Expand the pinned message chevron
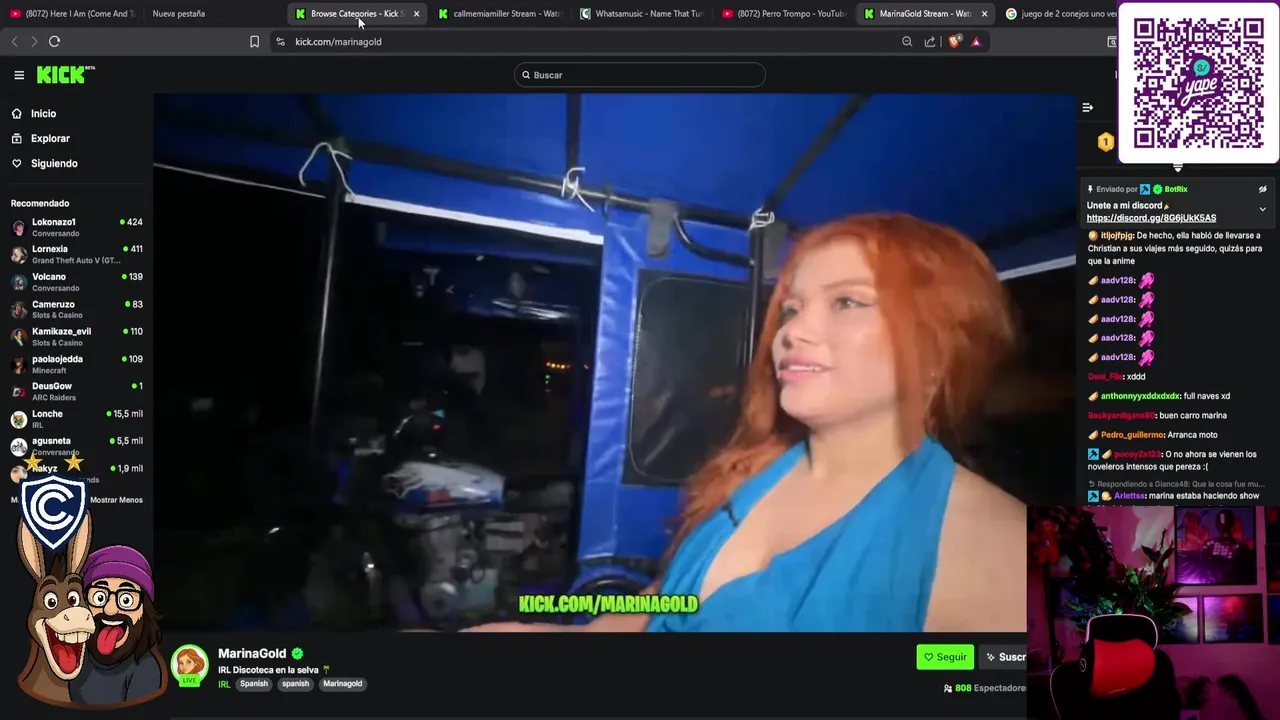1280x720 pixels. [1262, 209]
